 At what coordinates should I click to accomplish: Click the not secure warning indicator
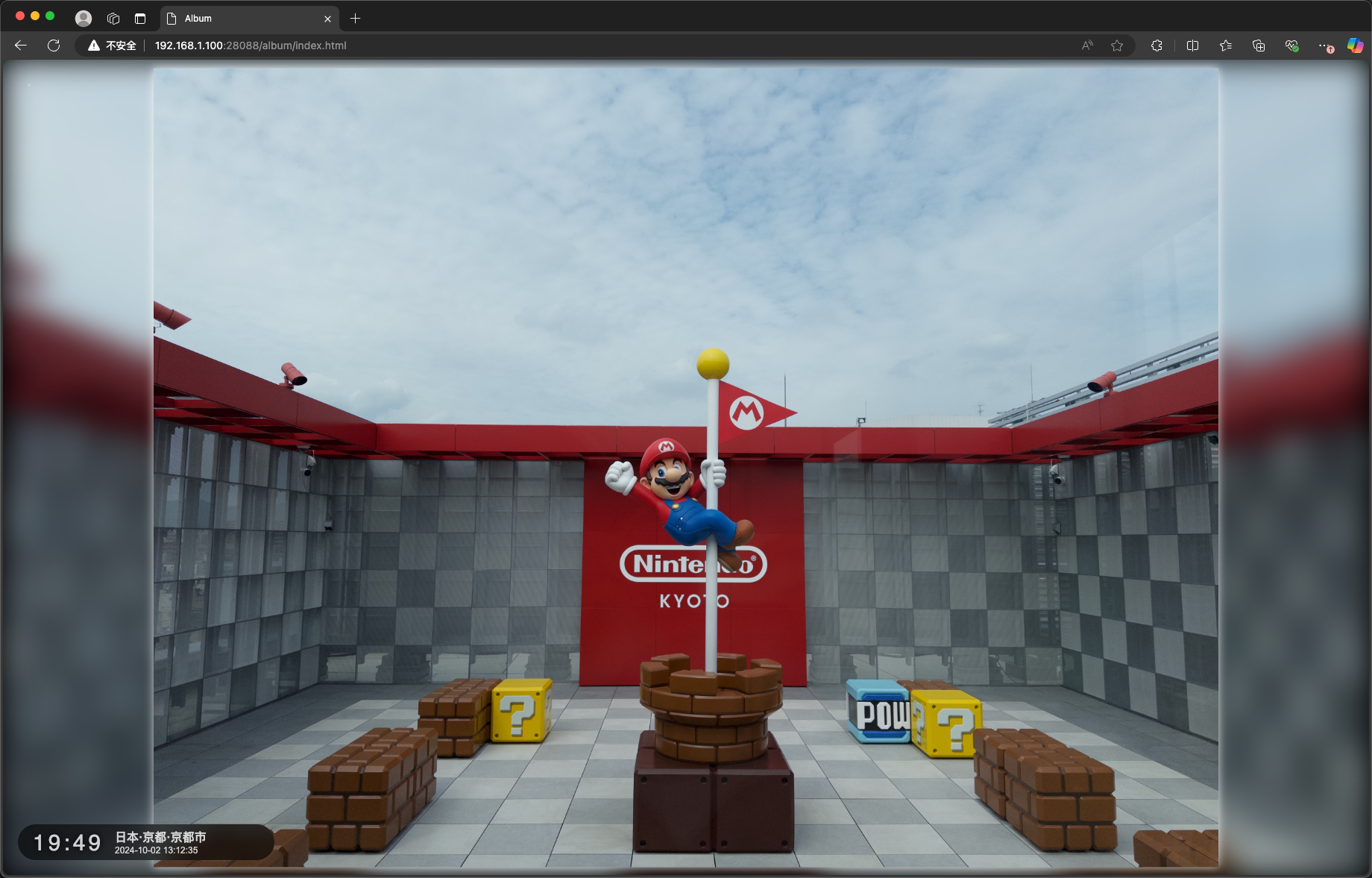tap(112, 46)
